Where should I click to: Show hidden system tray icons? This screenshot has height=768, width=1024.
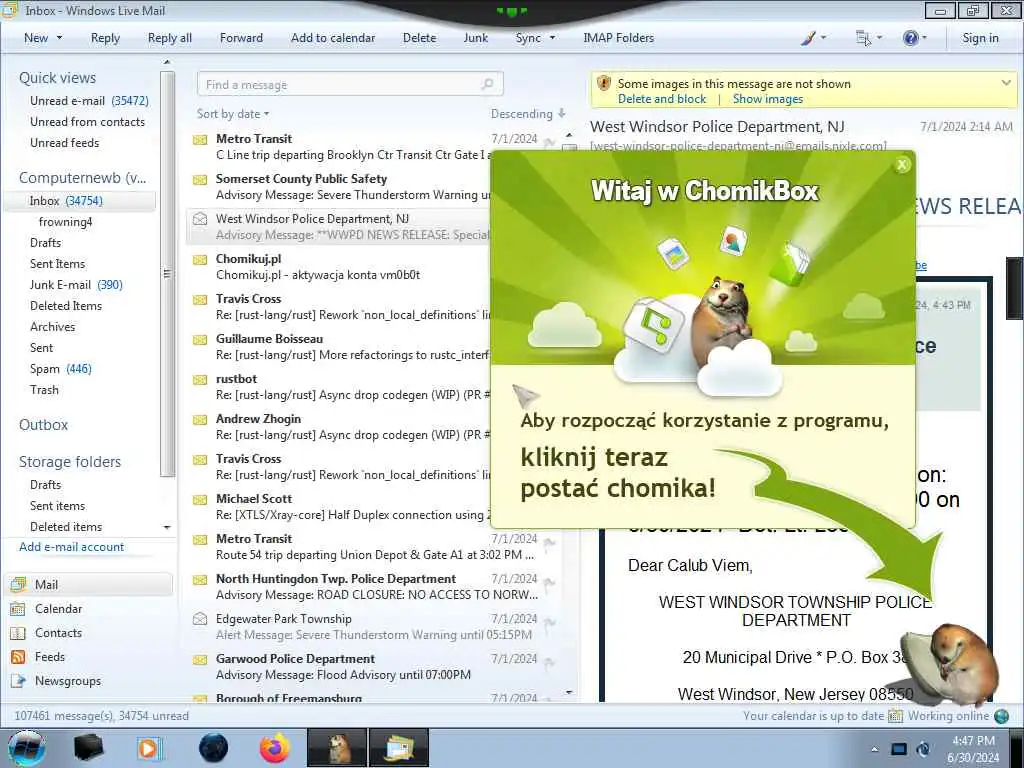click(874, 749)
